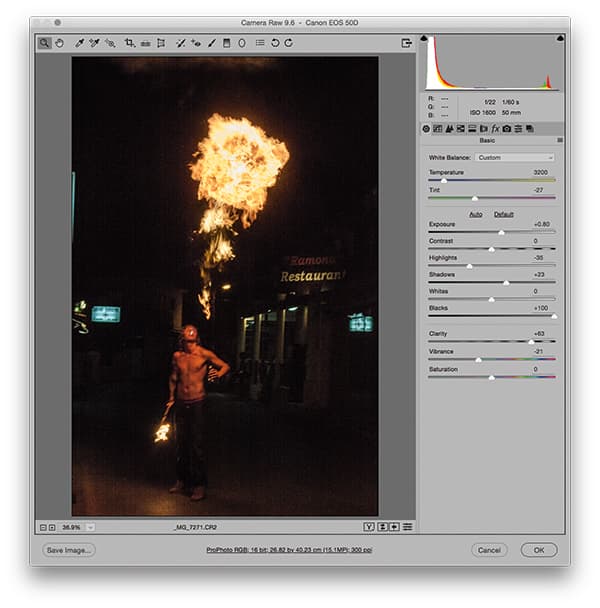The height and width of the screenshot is (608, 600).
Task: Click the Tint slider handle
Action: pos(475,199)
